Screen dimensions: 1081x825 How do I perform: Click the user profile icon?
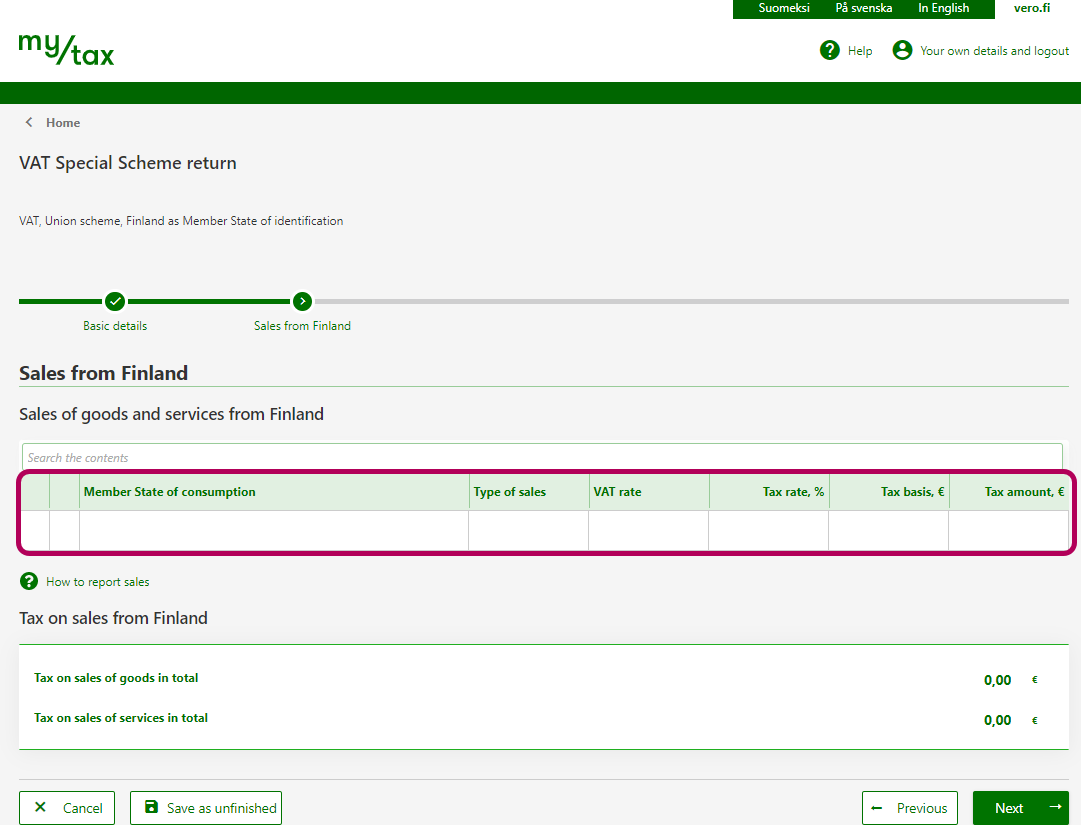(902, 50)
